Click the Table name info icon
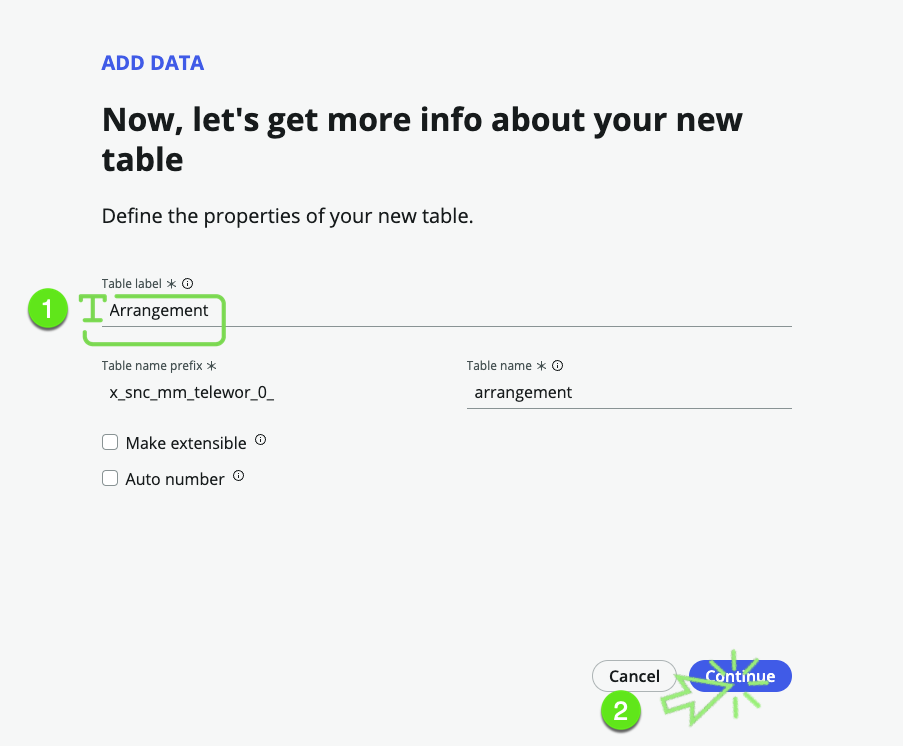Viewport: 903px width, 747px height. (x=558, y=366)
